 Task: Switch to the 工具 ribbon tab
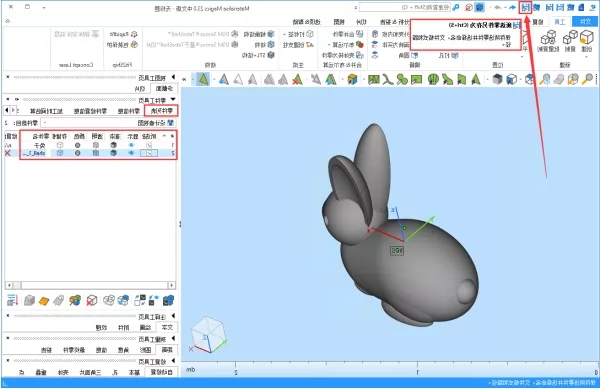click(x=559, y=22)
